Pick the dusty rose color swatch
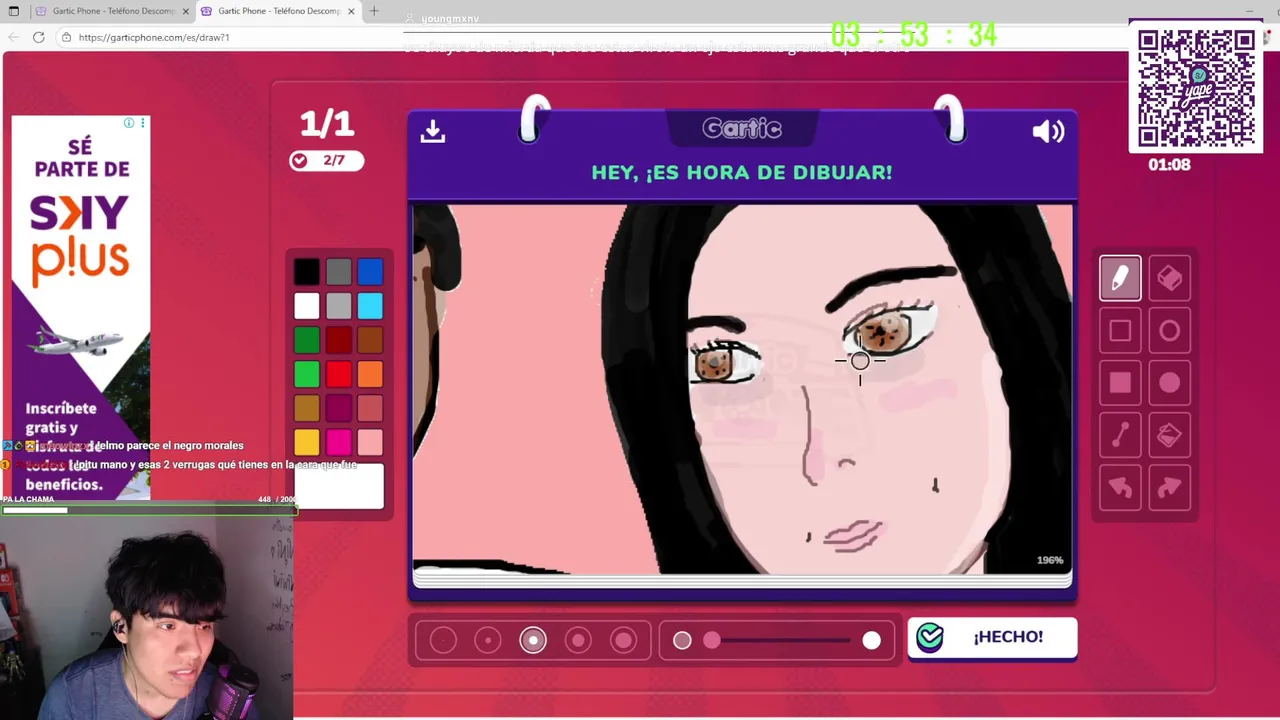The height and width of the screenshot is (720, 1280). [x=370, y=408]
